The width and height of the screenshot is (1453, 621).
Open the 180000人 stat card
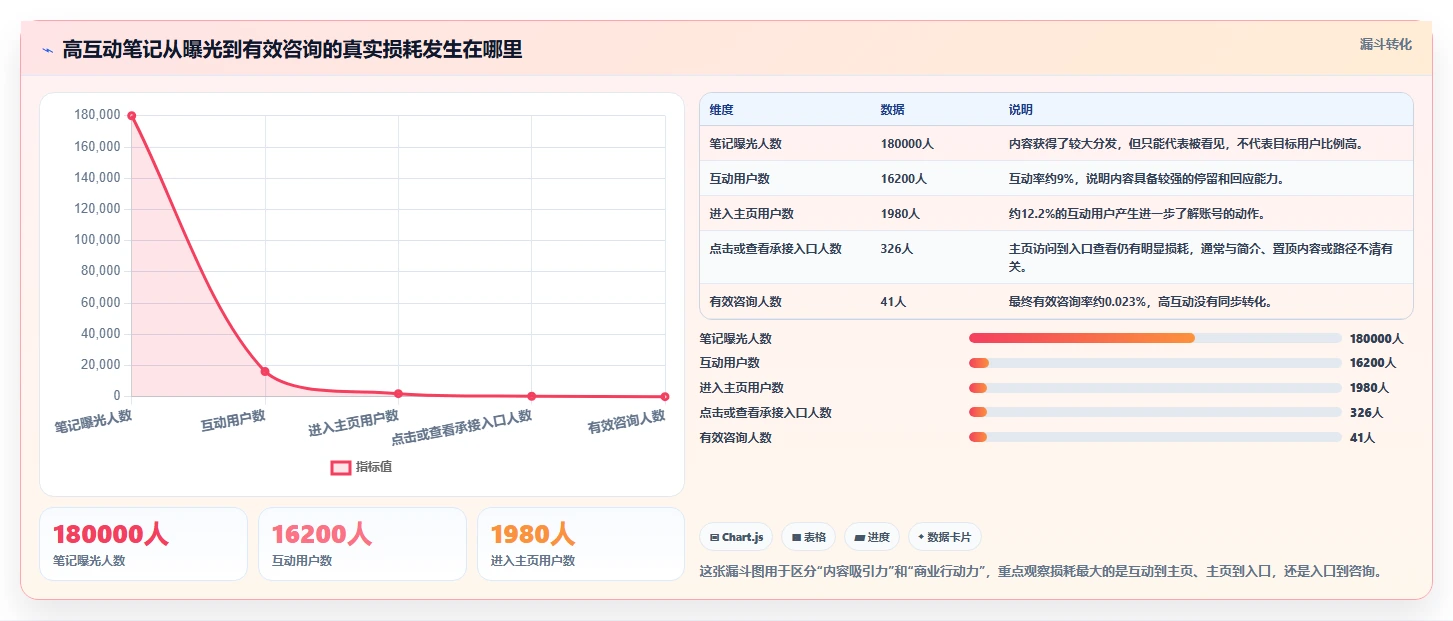(x=143, y=544)
